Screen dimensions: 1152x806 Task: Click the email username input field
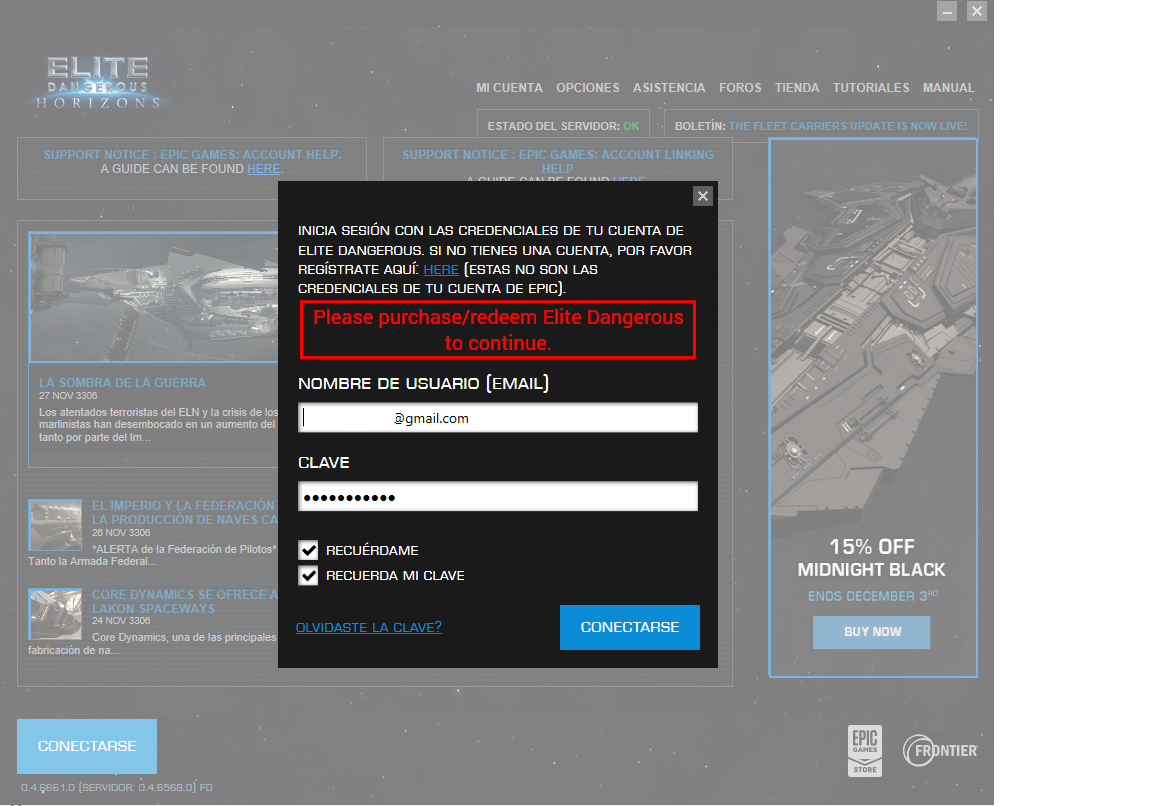pyautogui.click(x=498, y=417)
